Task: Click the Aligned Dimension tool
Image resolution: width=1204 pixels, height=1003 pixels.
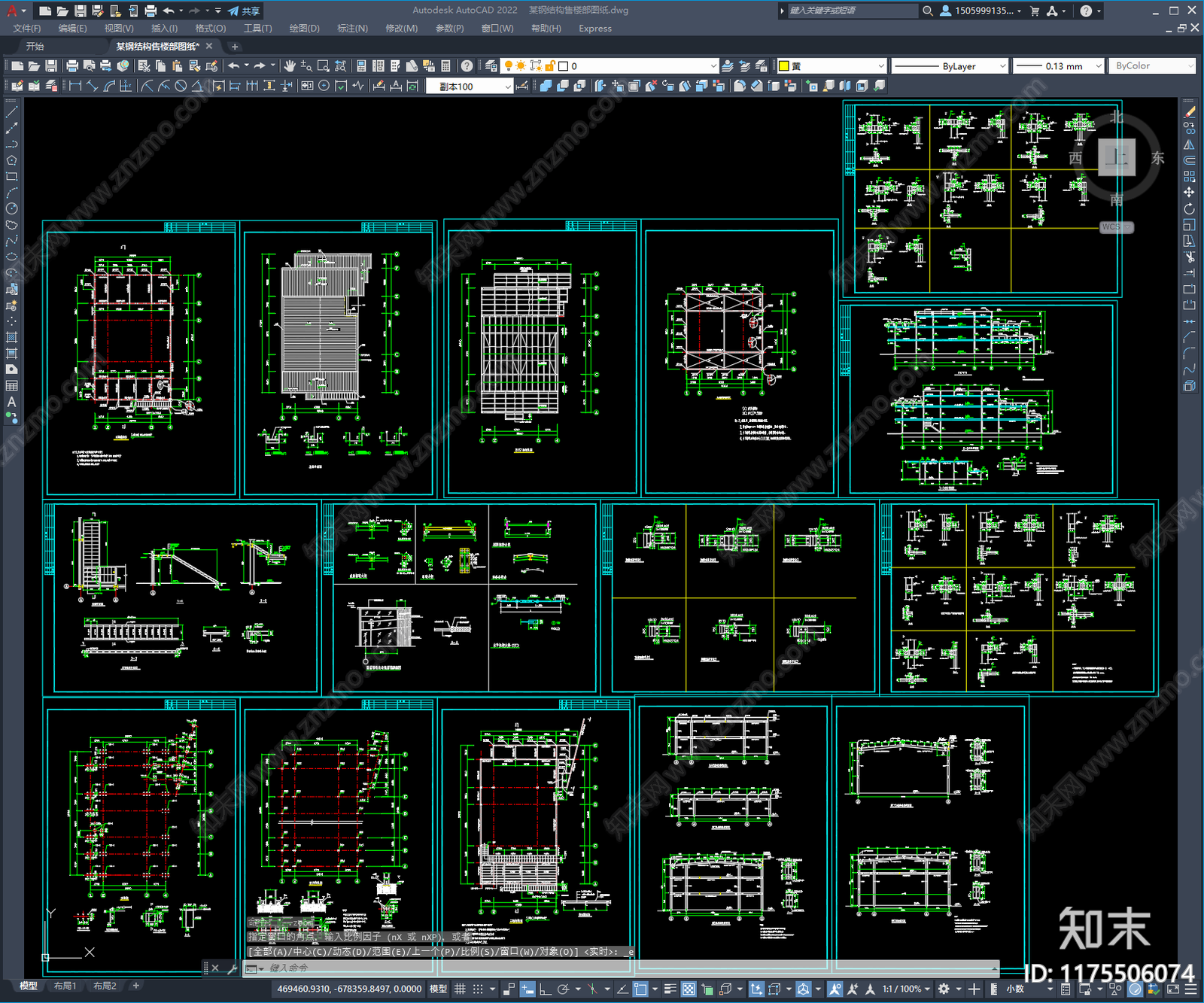Action: point(92,86)
